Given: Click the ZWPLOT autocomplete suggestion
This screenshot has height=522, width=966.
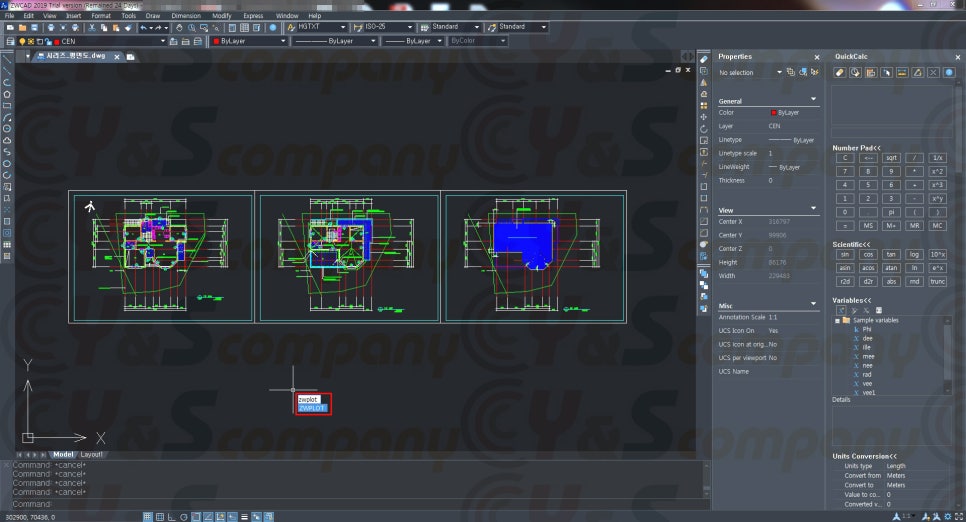Looking at the screenshot, I should tap(312, 408).
